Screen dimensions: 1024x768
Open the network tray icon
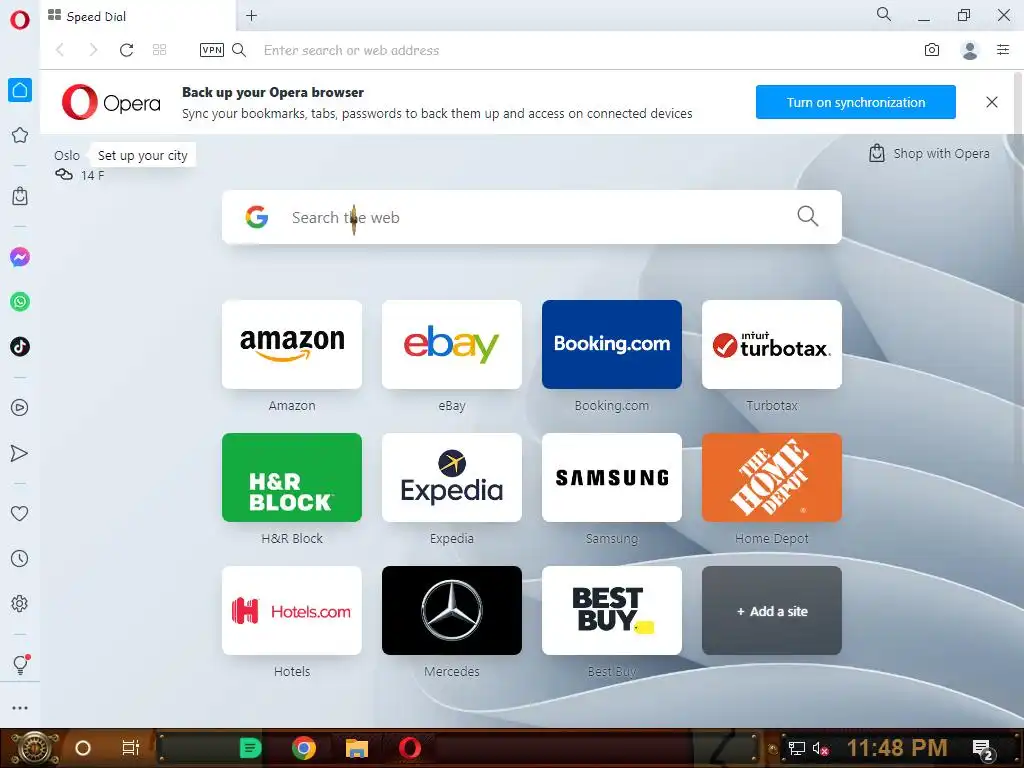(797, 748)
